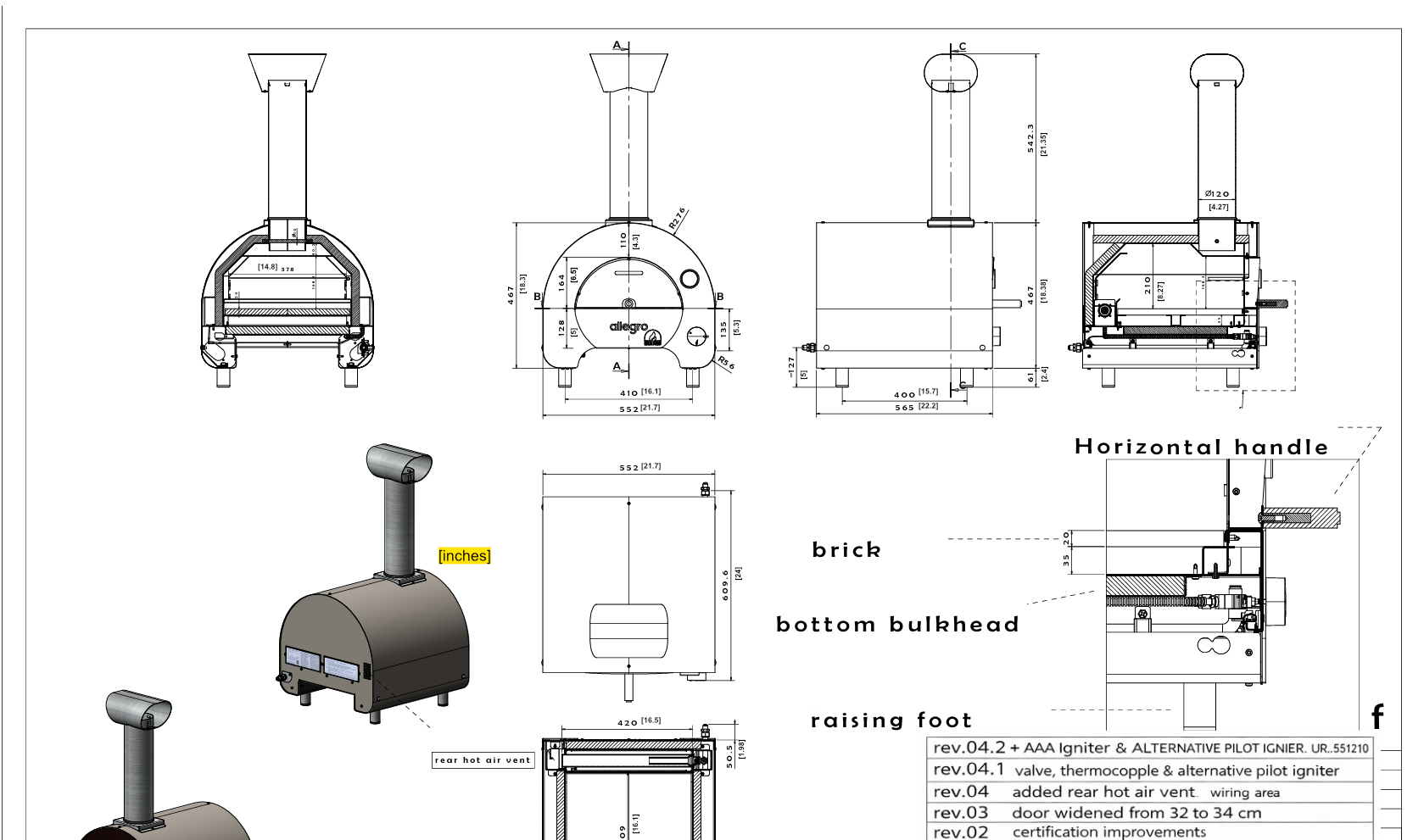Viewport: 1424px width, 840px height.
Task: Click the 609.6 depth dimension on top view
Action: [x=726, y=586]
